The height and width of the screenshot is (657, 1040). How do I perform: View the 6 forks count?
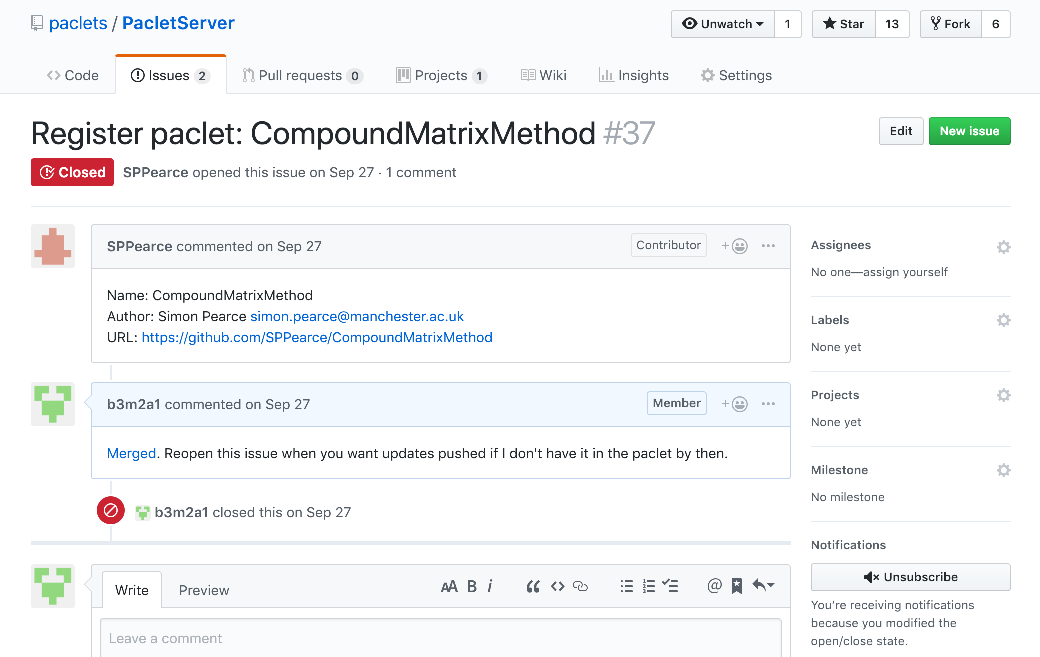(x=996, y=24)
